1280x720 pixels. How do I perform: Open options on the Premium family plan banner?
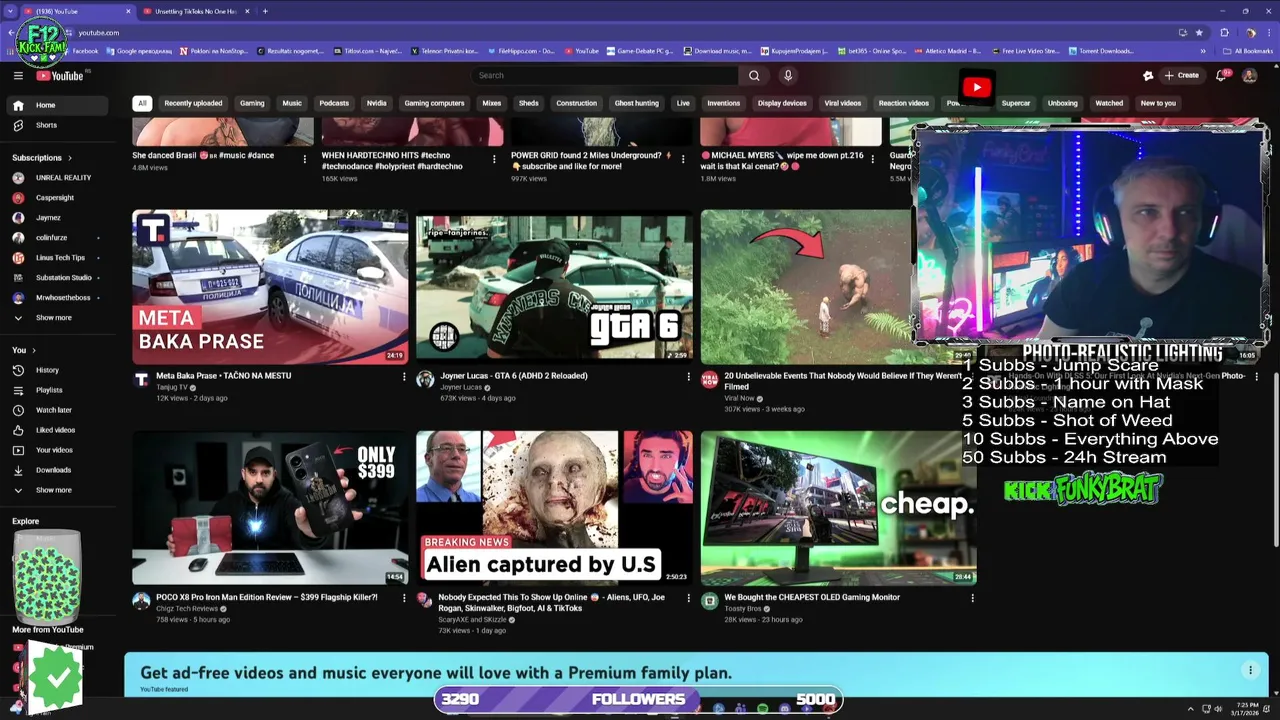[x=1250, y=670]
